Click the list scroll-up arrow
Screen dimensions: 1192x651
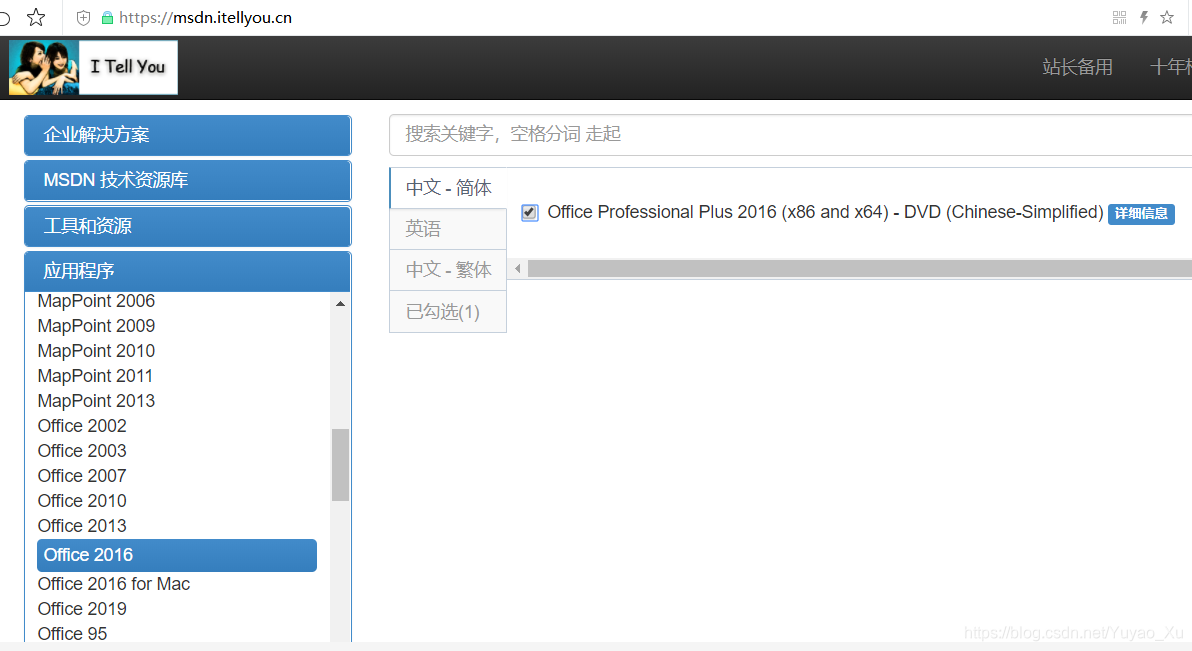tap(341, 303)
